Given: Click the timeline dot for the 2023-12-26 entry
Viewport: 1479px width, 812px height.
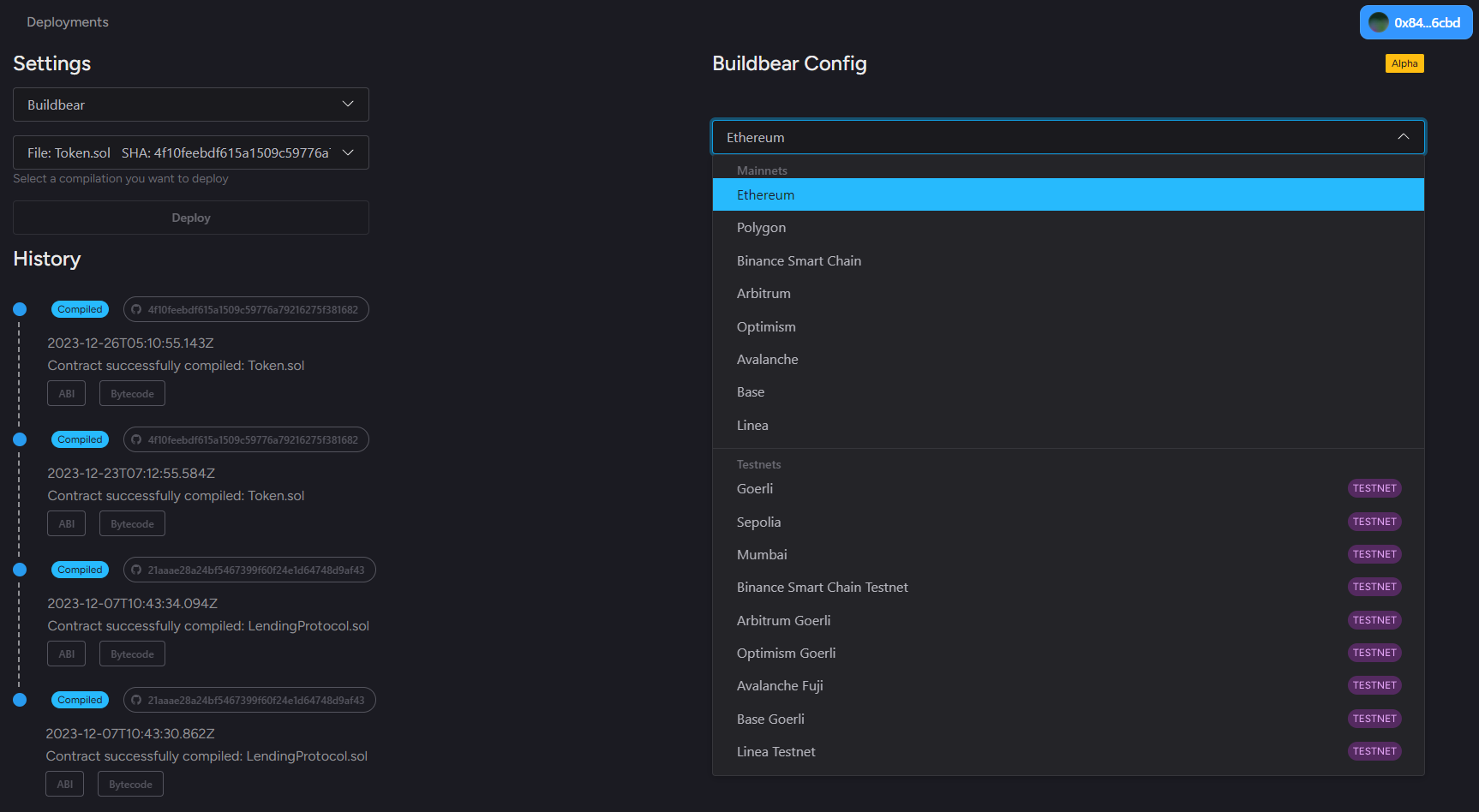Looking at the screenshot, I should 20,309.
